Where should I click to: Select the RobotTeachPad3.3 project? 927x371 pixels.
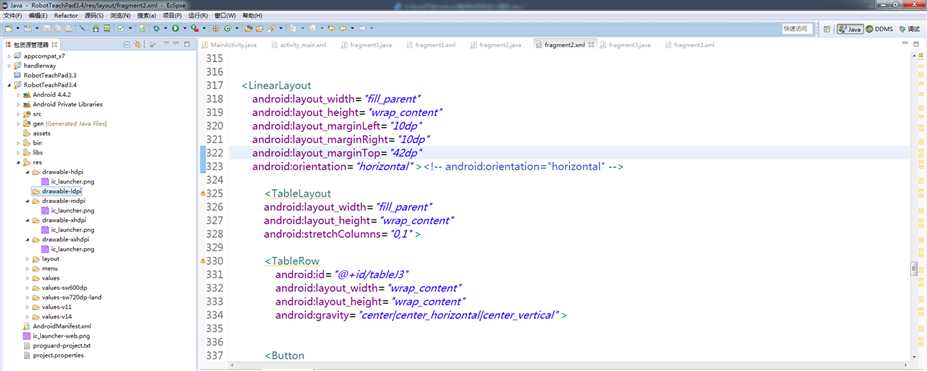pos(49,76)
